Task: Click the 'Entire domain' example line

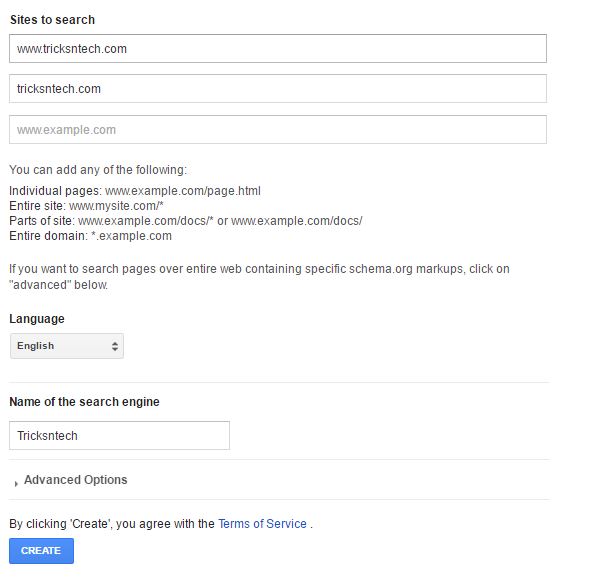Action: 90,236
